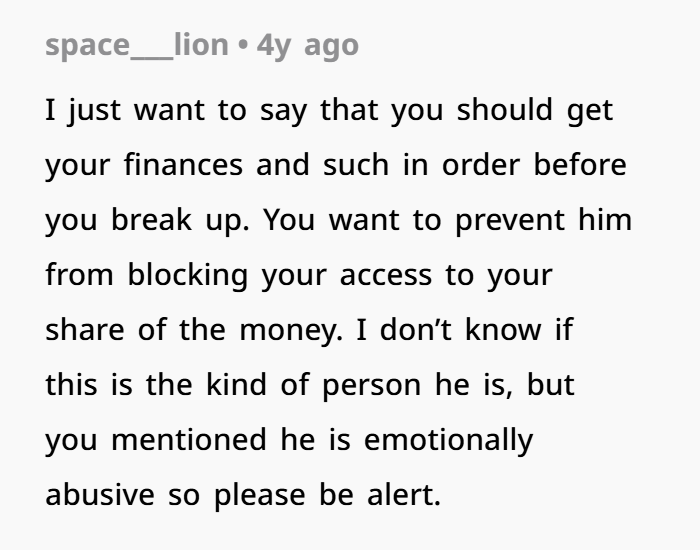
Task: Click the word "finances" in the comment
Action: click(185, 165)
